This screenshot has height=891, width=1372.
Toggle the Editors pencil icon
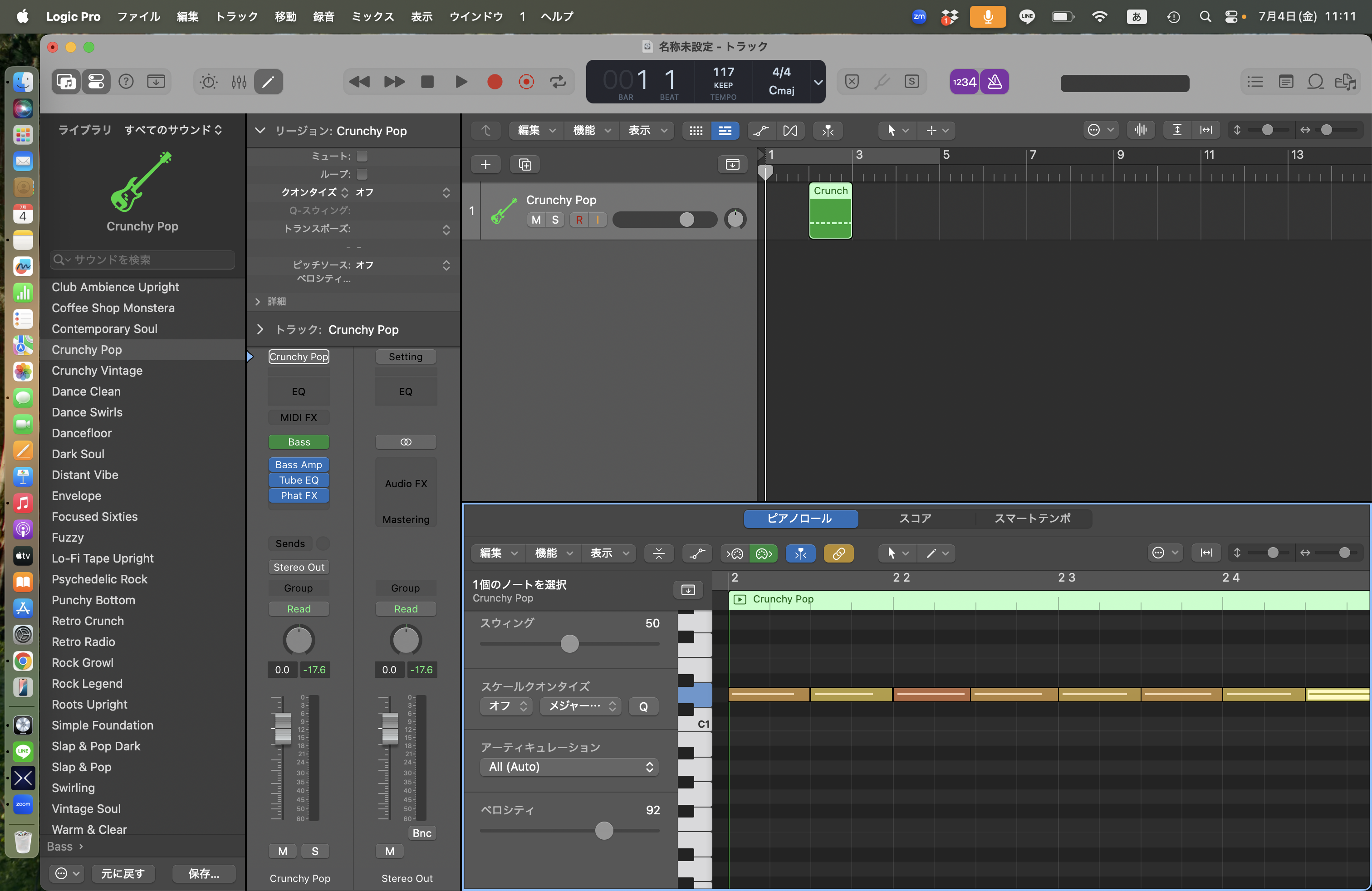tap(269, 82)
